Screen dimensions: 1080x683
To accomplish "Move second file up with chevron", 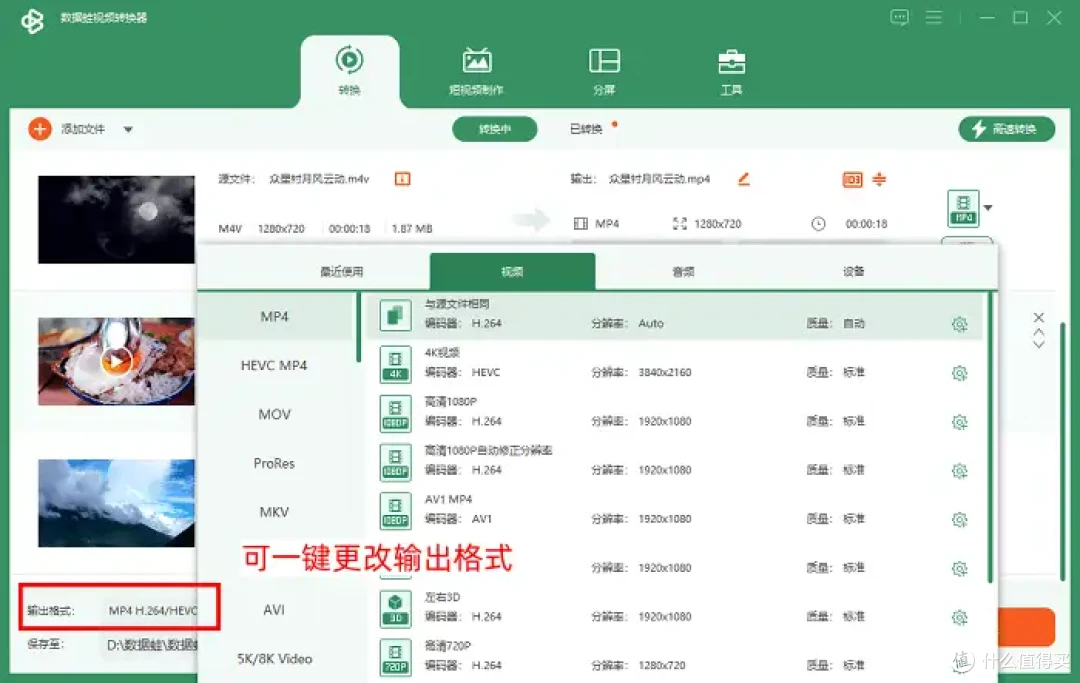I will [x=1039, y=333].
